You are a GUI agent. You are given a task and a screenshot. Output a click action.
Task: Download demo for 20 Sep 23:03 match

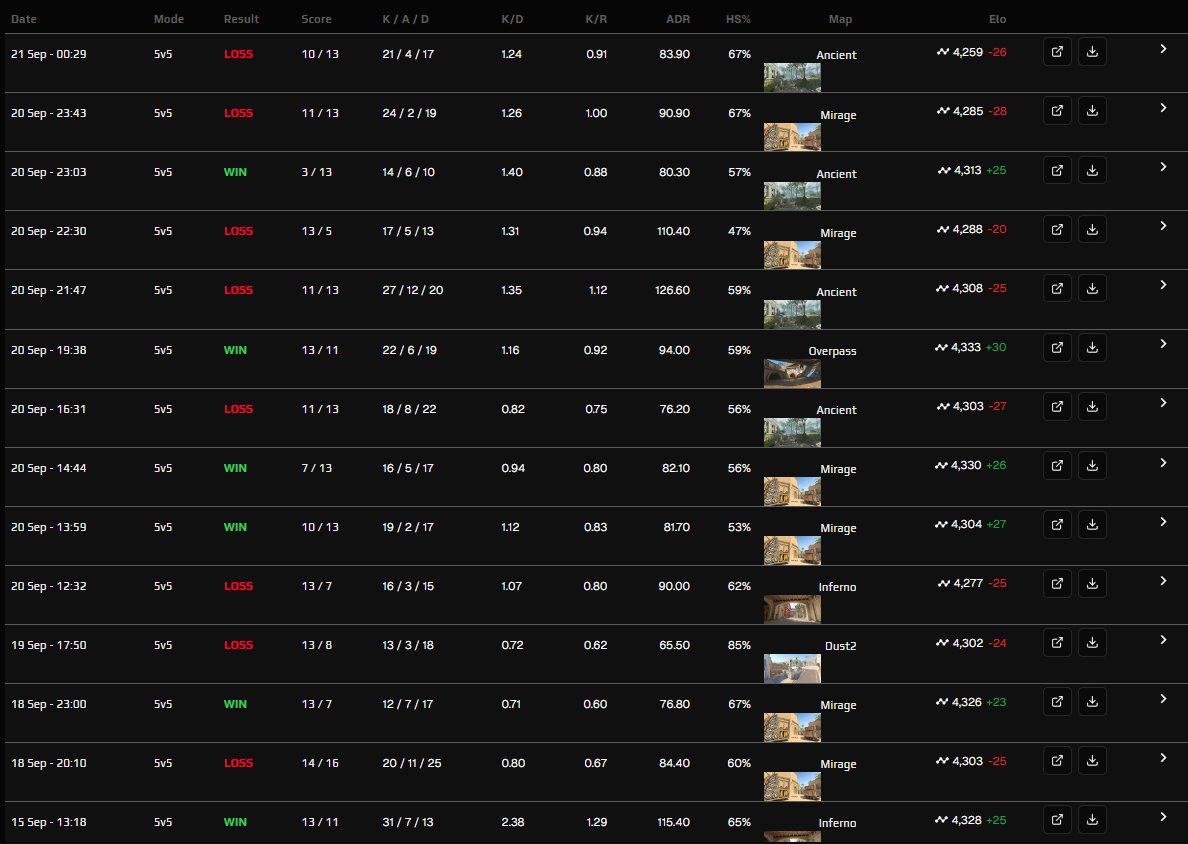[1092, 170]
